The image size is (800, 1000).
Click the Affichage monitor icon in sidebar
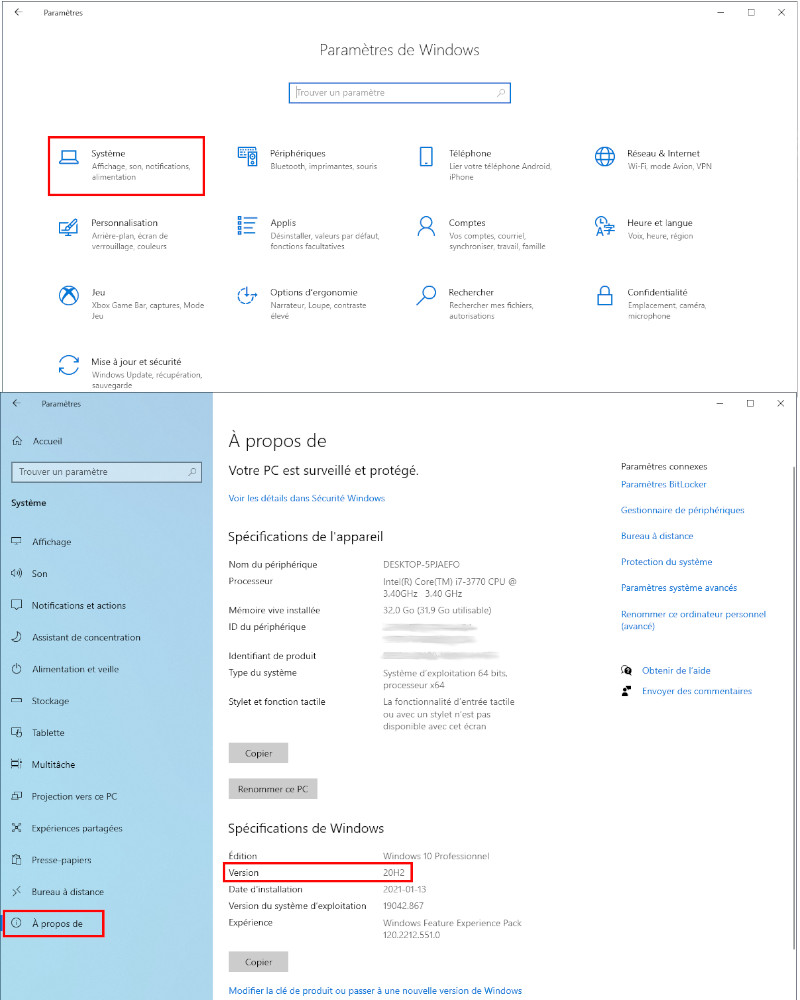click(x=17, y=541)
